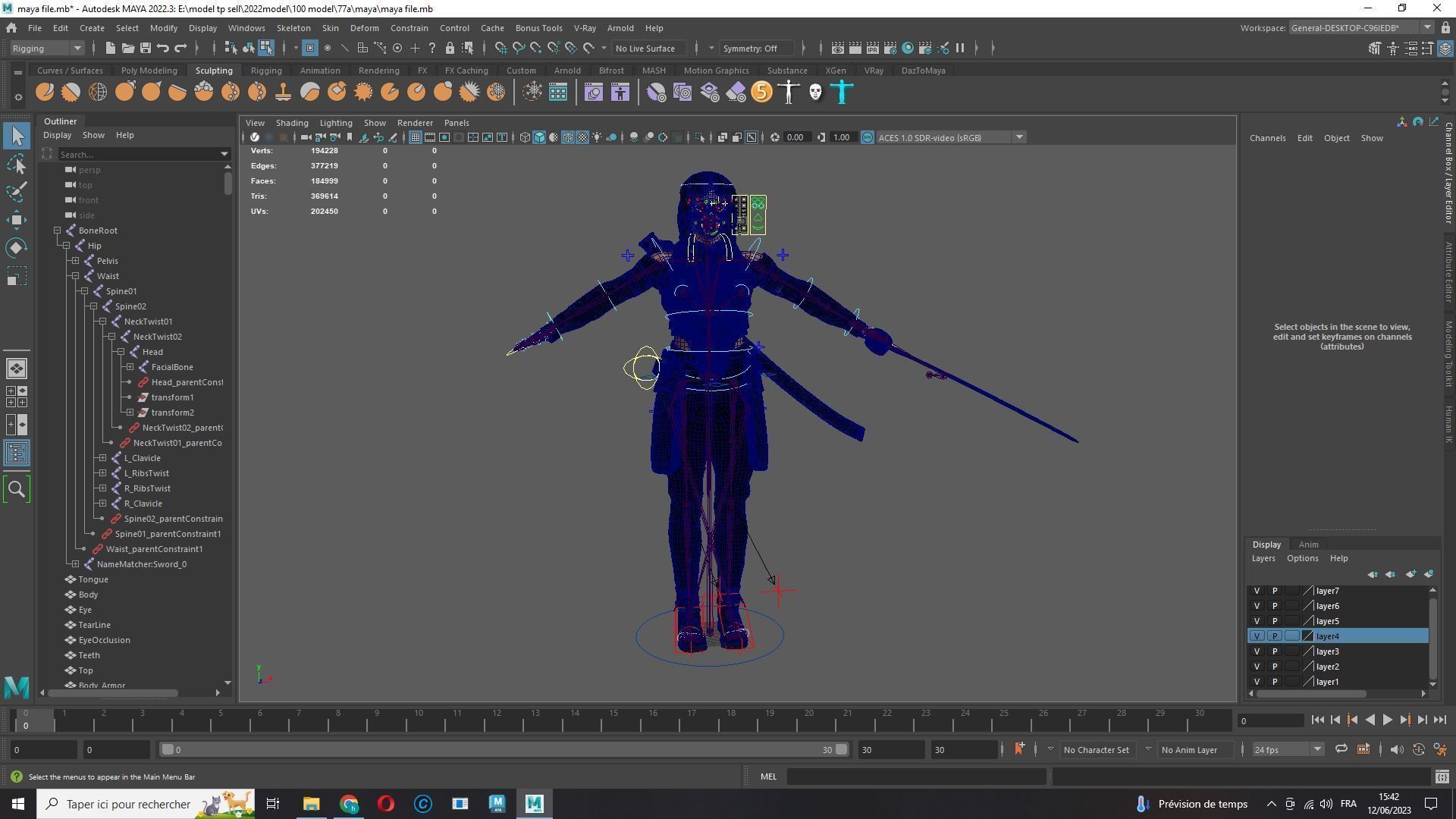Toggle playback P box of layer3
This screenshot has height=819, width=1456.
point(1274,651)
